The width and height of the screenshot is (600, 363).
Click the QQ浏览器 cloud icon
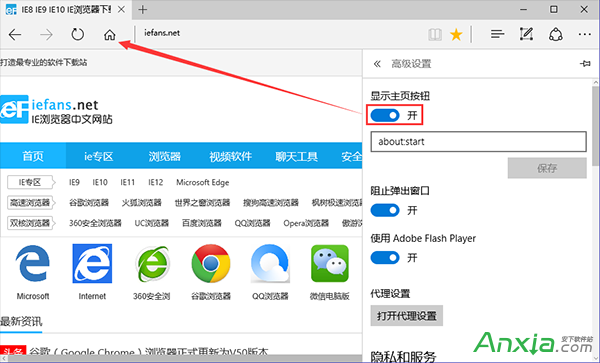tap(270, 264)
